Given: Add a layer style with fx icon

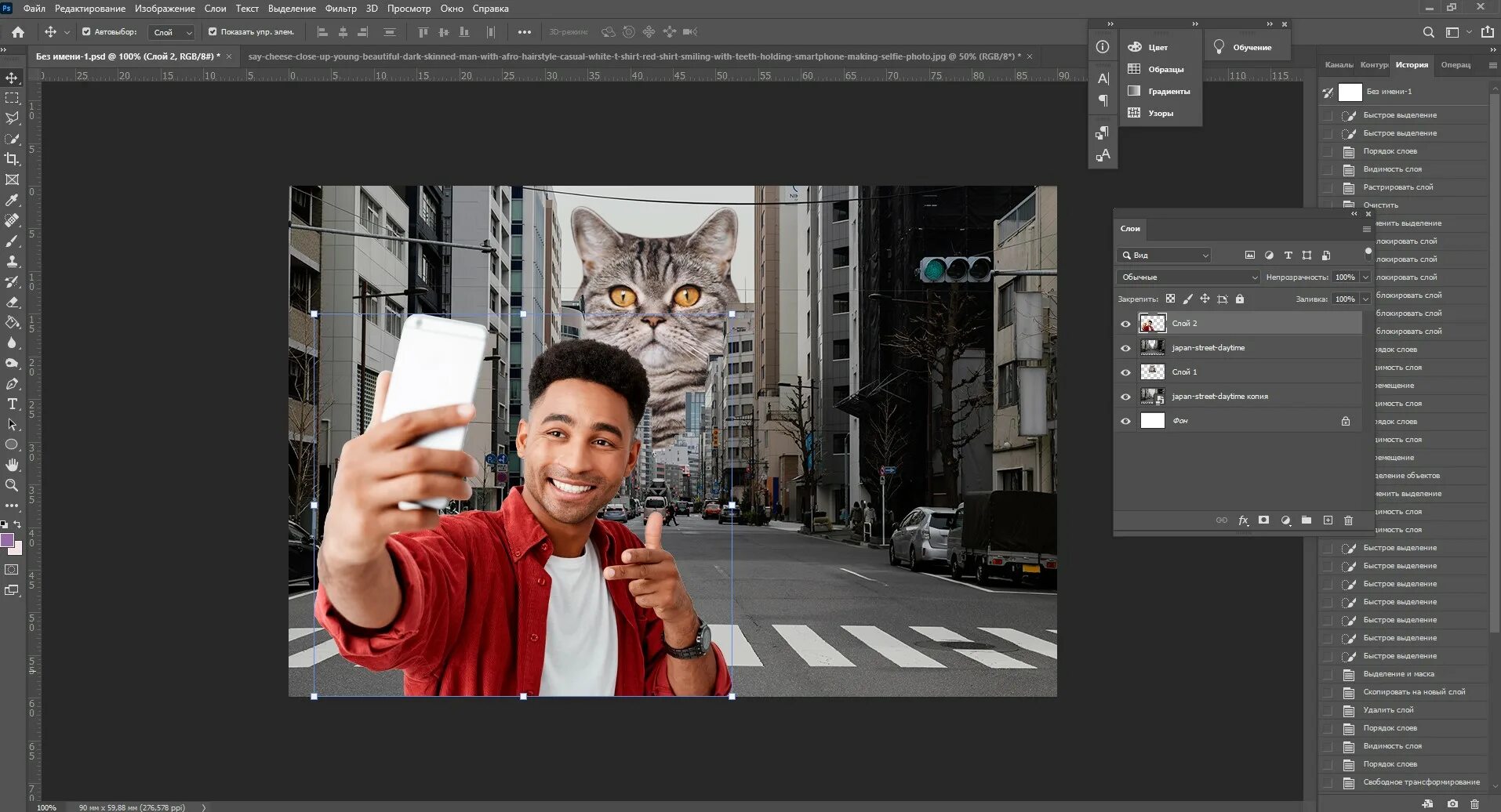Looking at the screenshot, I should 1243,520.
